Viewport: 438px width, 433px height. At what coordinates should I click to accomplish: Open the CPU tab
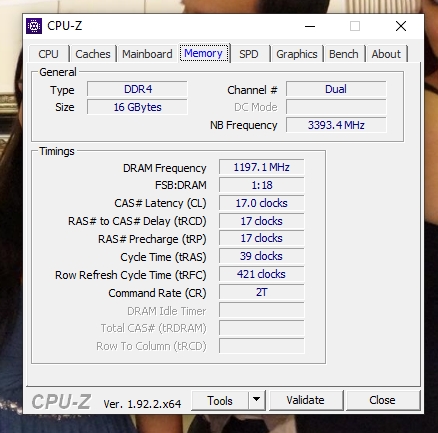click(49, 54)
